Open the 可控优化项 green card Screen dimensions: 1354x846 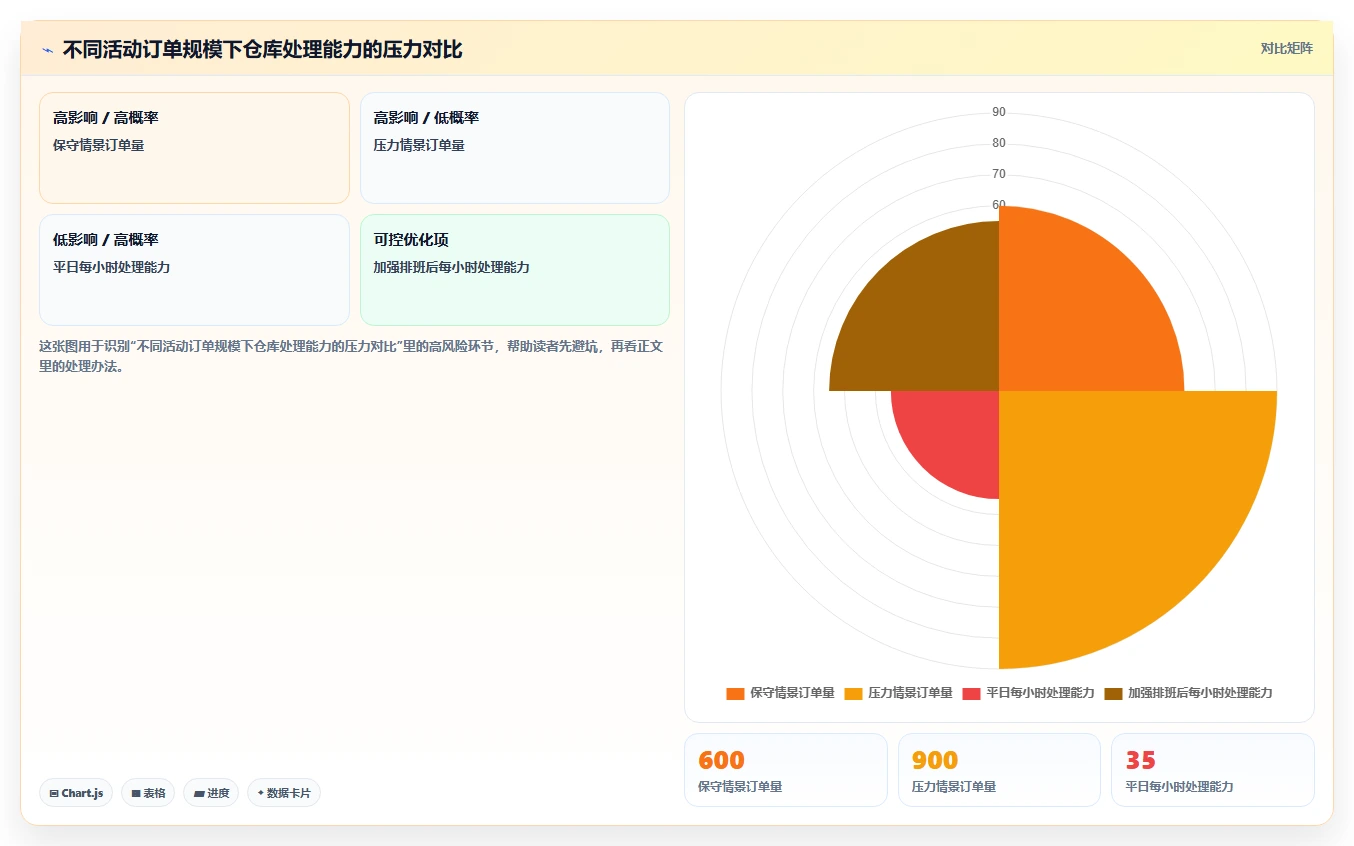515,270
